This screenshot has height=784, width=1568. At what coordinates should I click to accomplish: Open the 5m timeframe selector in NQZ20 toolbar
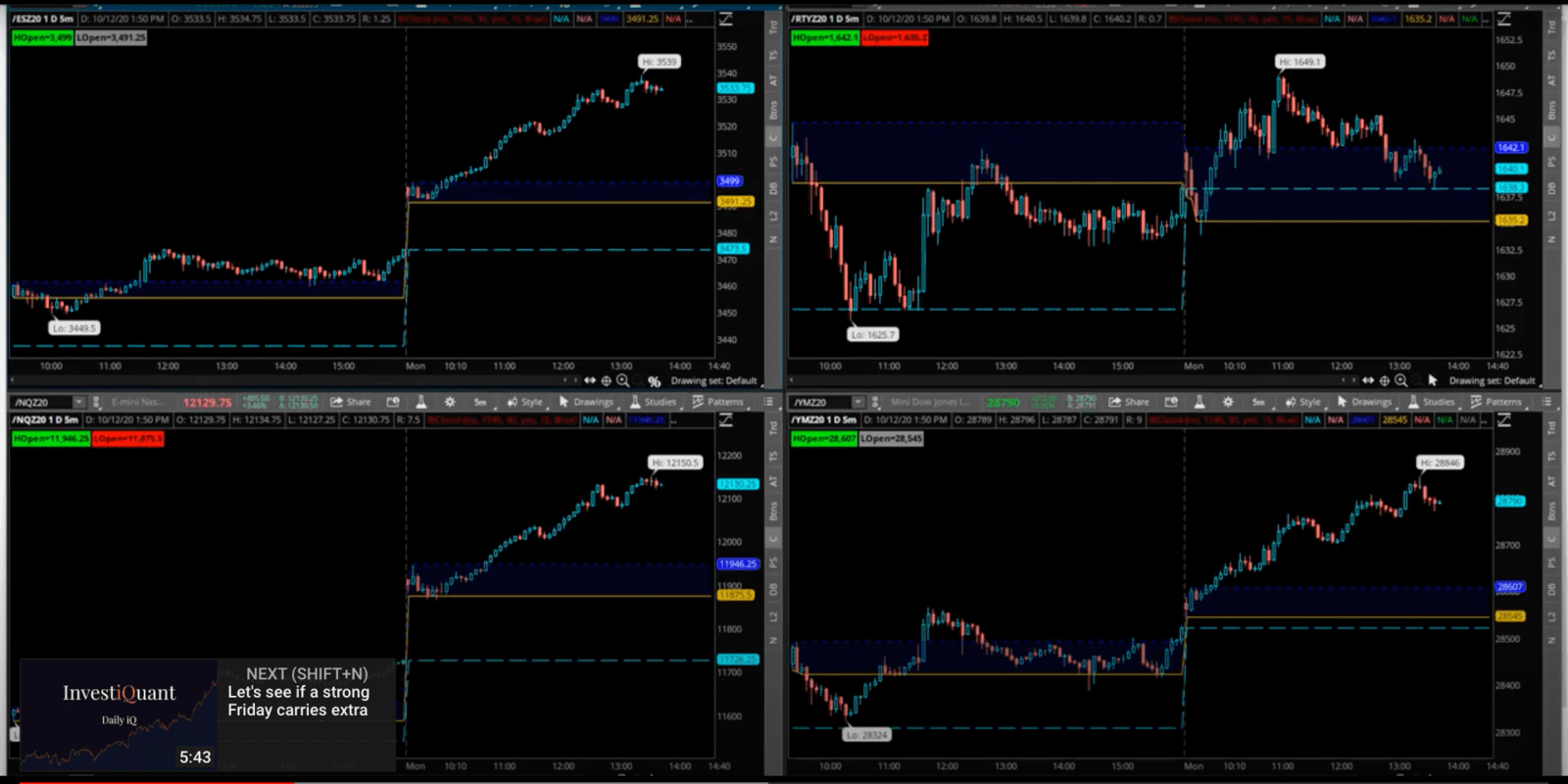pos(480,402)
